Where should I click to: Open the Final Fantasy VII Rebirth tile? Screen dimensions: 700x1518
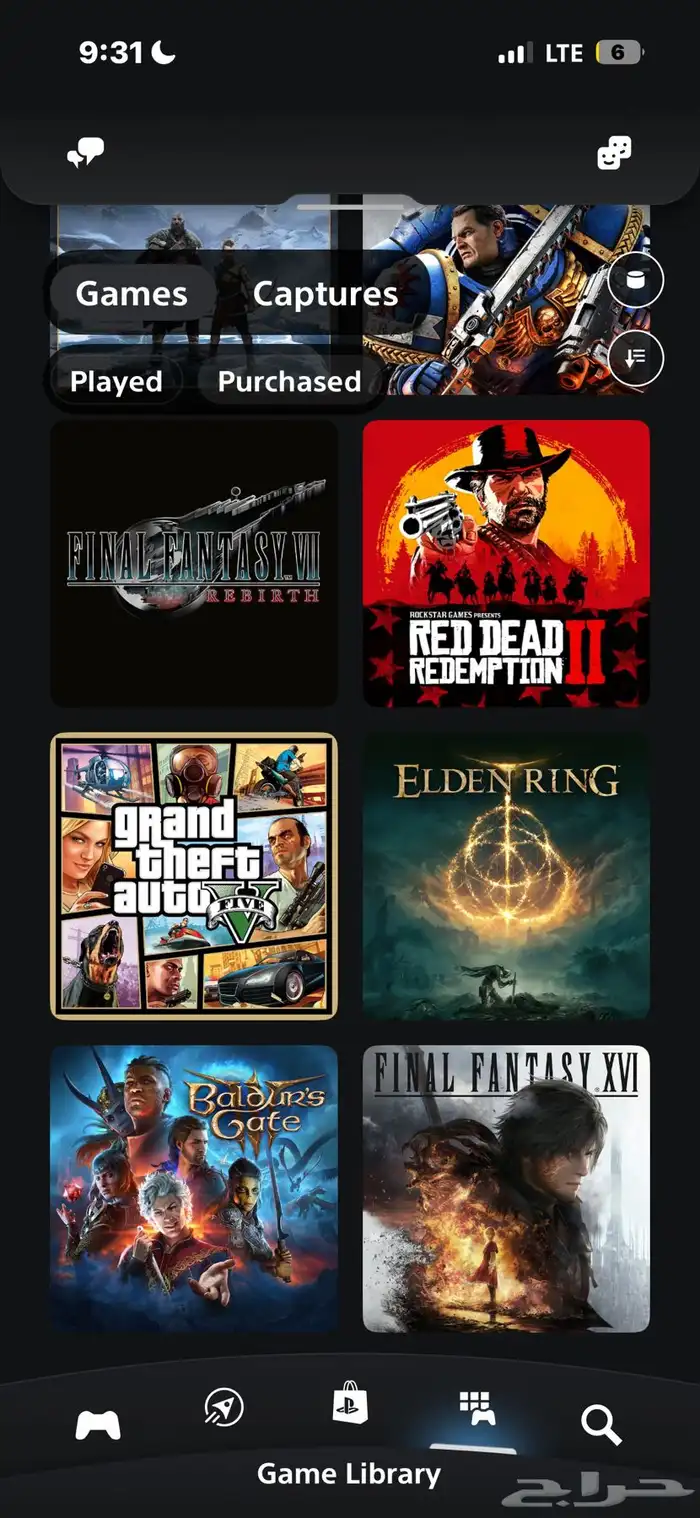click(x=194, y=563)
